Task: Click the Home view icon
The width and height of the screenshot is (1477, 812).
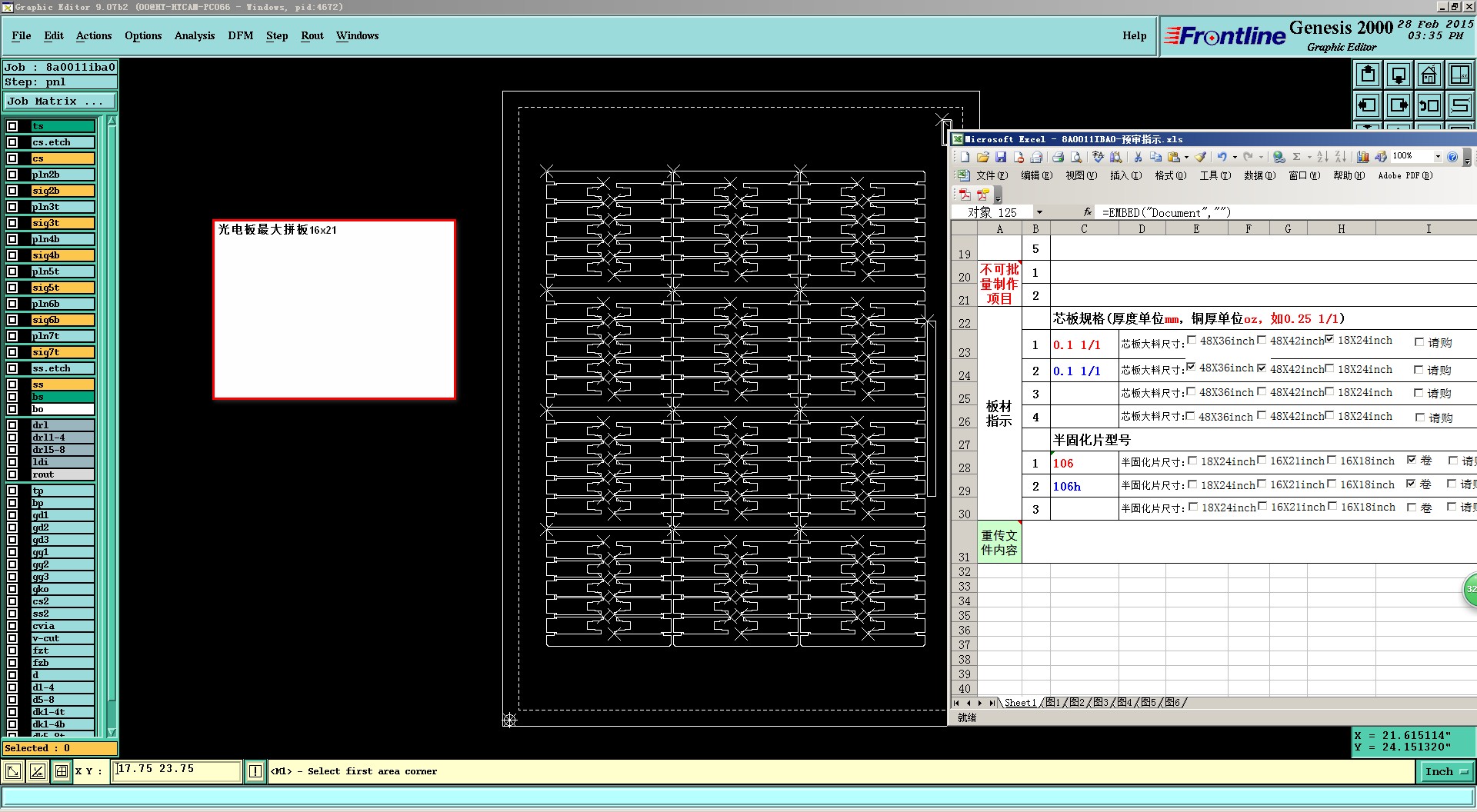Action: 1429,75
